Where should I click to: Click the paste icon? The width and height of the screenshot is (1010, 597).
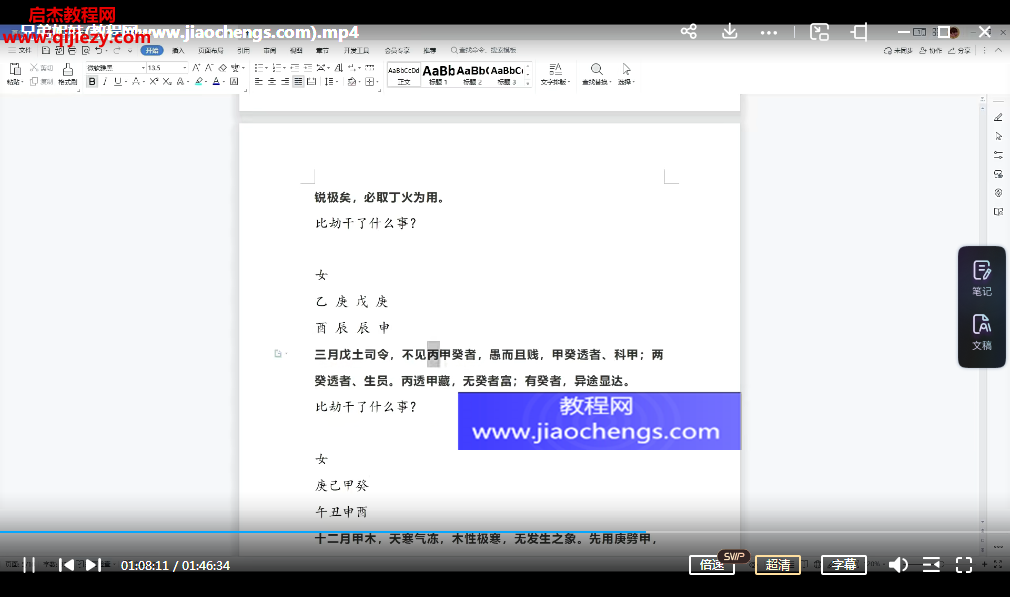(15, 69)
